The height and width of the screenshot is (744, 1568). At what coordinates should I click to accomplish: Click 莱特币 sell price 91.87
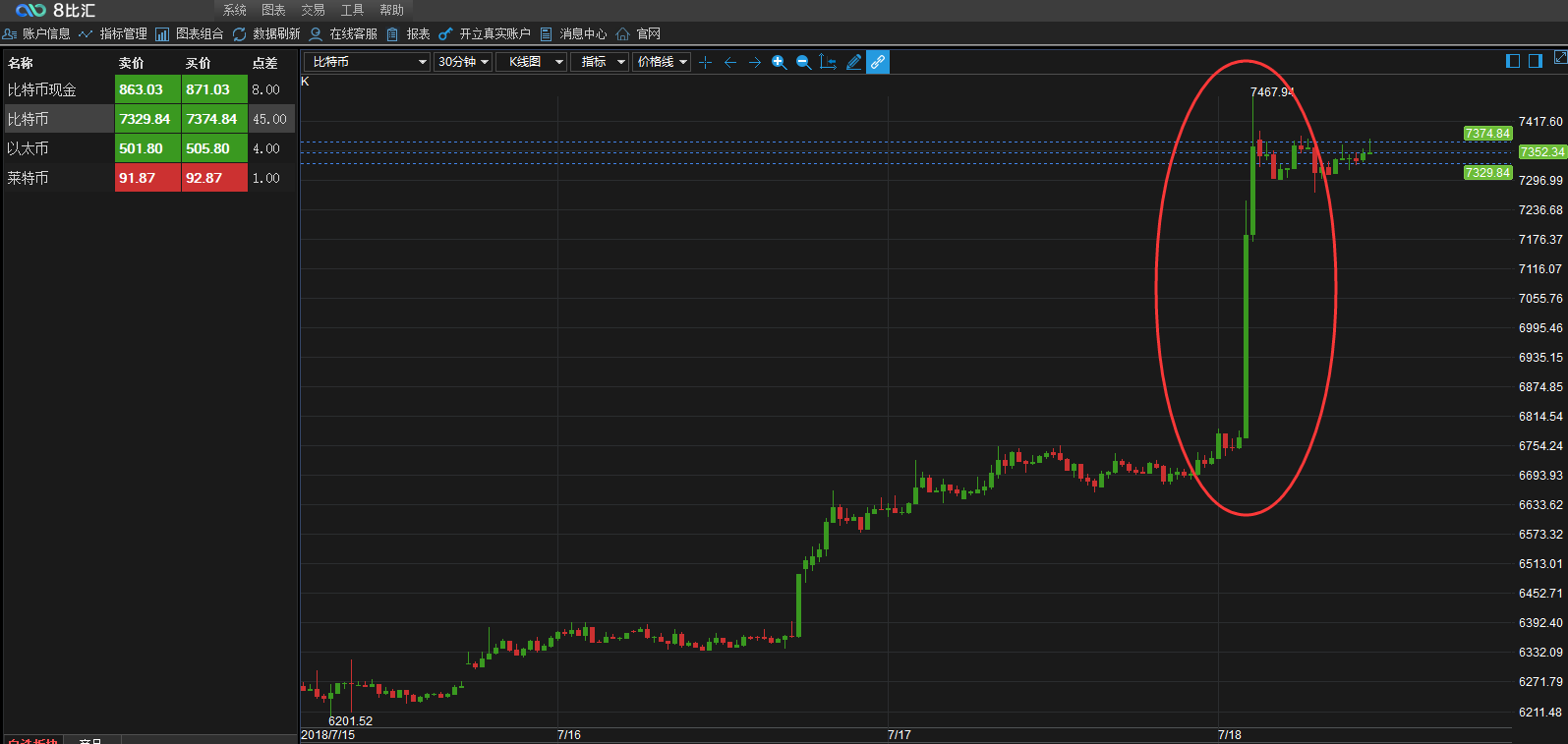pyautogui.click(x=147, y=178)
